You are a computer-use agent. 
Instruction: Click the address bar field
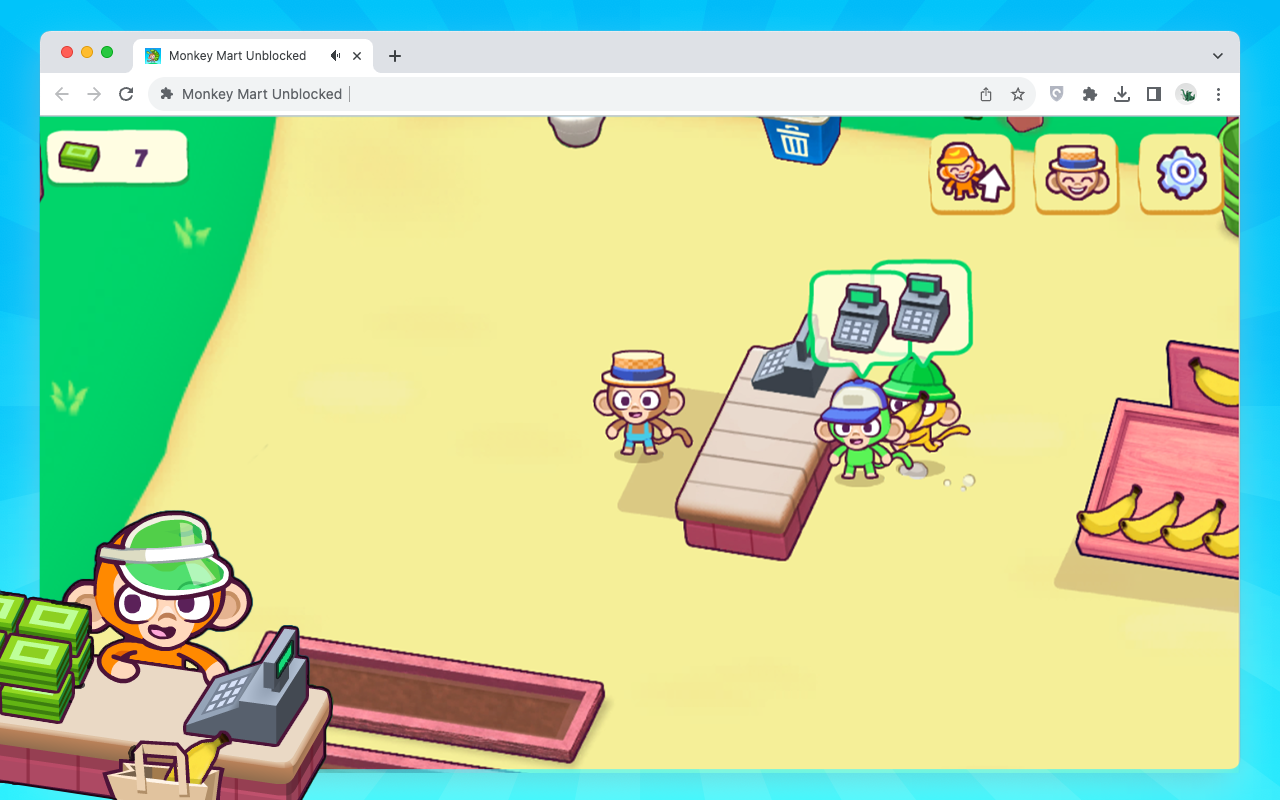(592, 94)
